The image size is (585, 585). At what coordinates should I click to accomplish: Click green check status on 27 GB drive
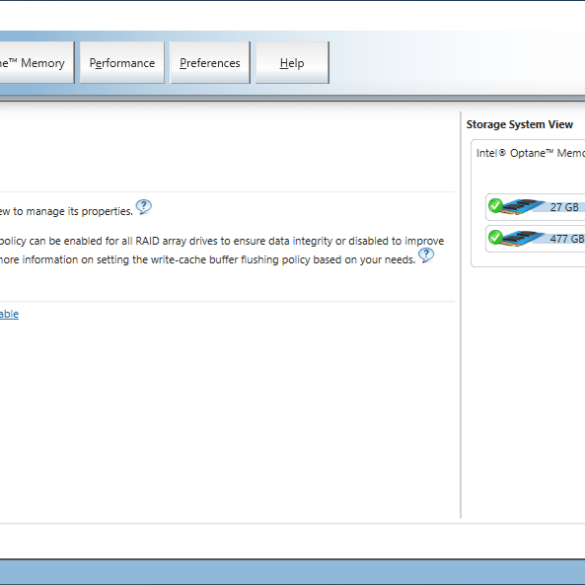point(495,205)
